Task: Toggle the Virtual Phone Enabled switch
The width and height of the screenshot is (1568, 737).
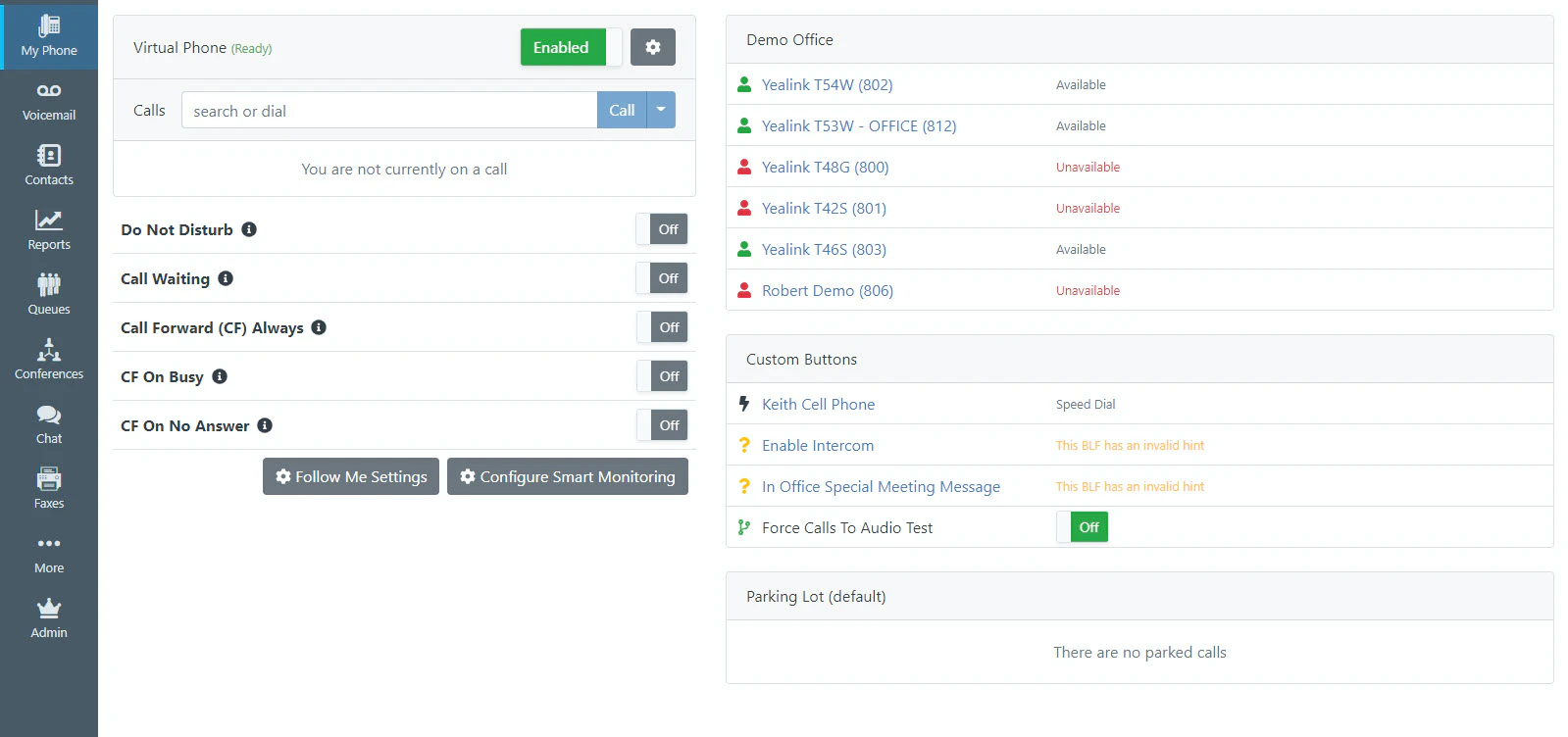Action: click(571, 47)
